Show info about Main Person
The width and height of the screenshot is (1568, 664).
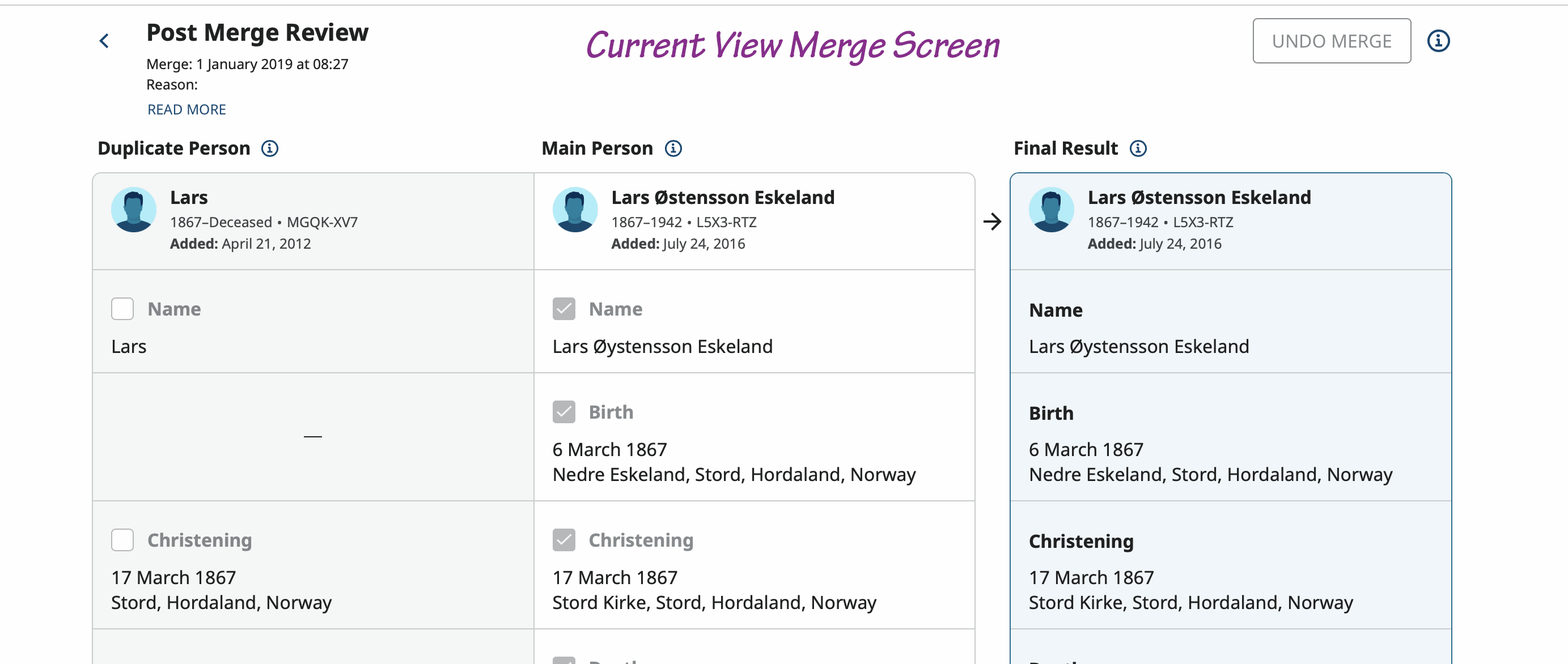point(673,148)
